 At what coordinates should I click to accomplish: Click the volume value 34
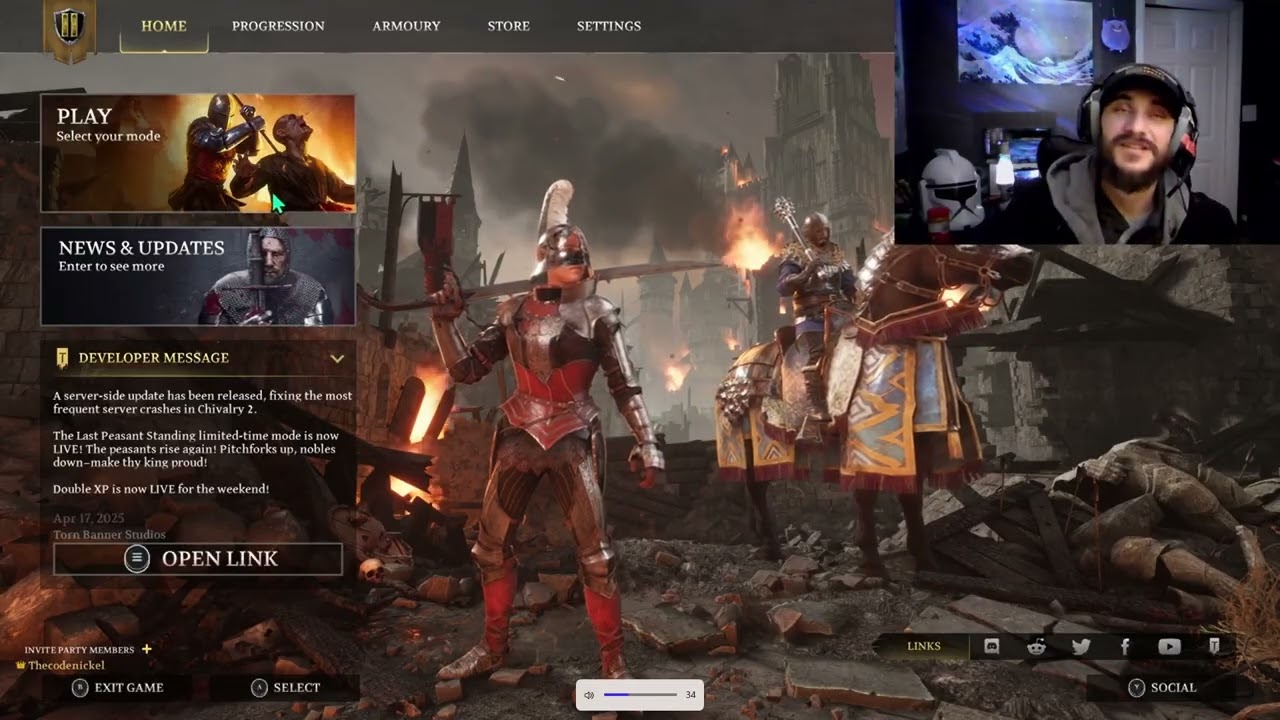point(690,695)
